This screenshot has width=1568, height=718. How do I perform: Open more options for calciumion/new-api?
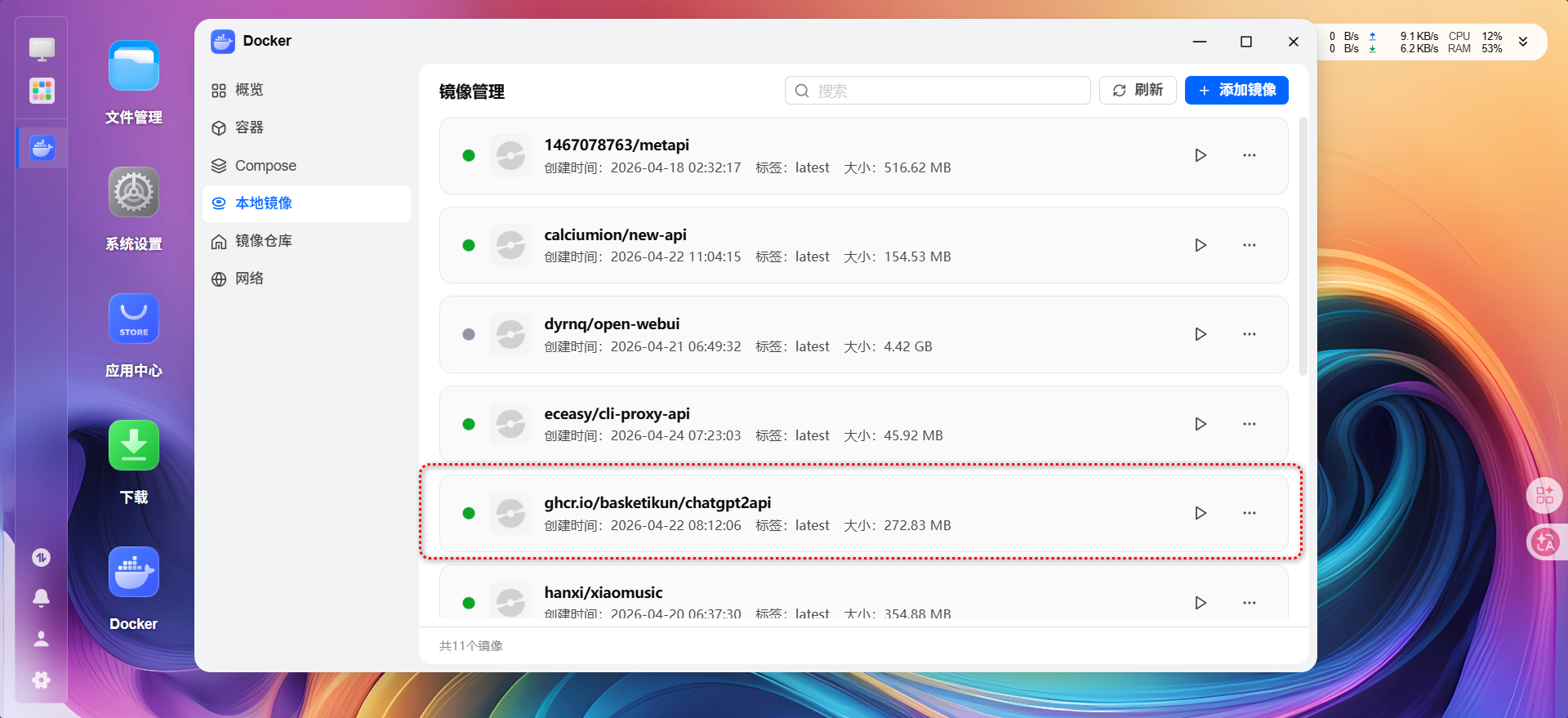click(1249, 245)
